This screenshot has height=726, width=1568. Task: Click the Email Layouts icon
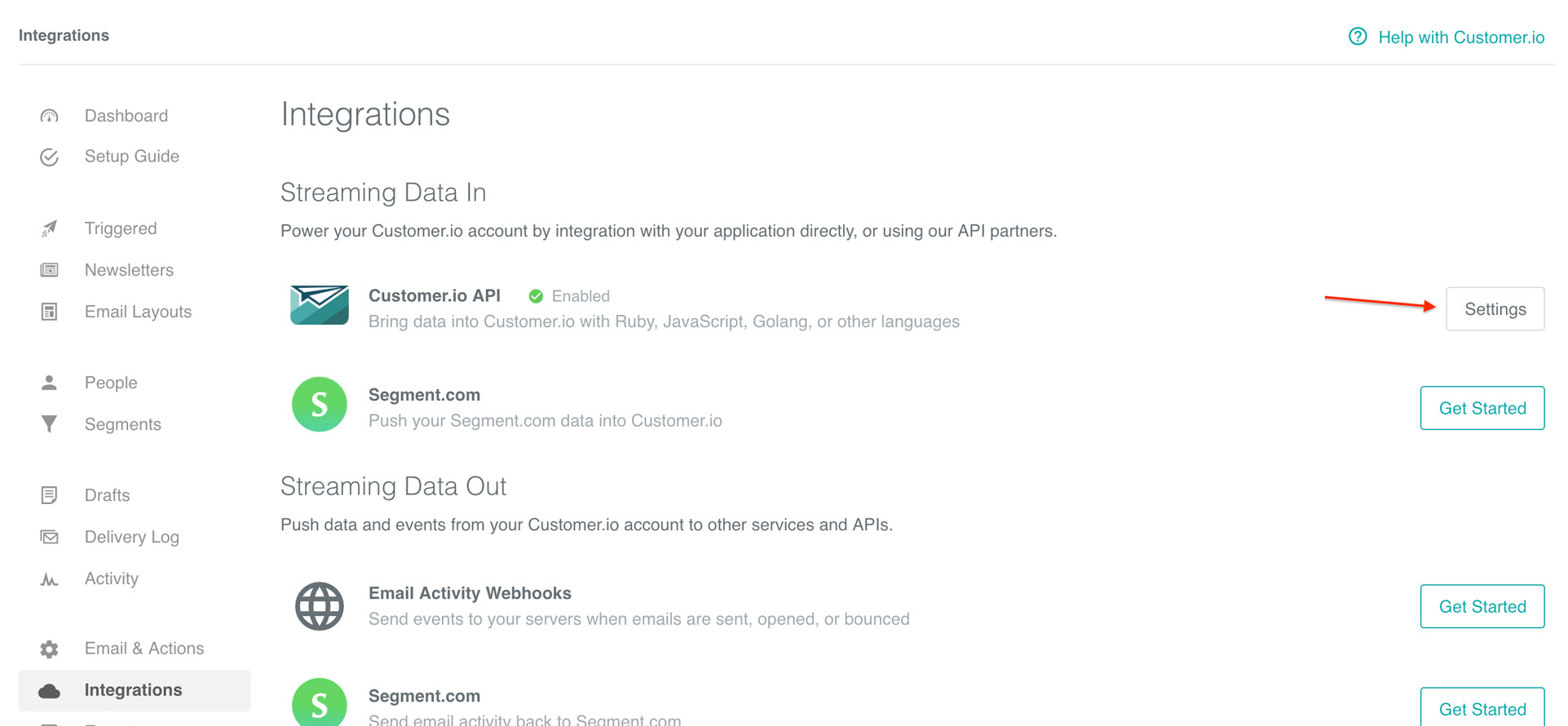coord(49,312)
